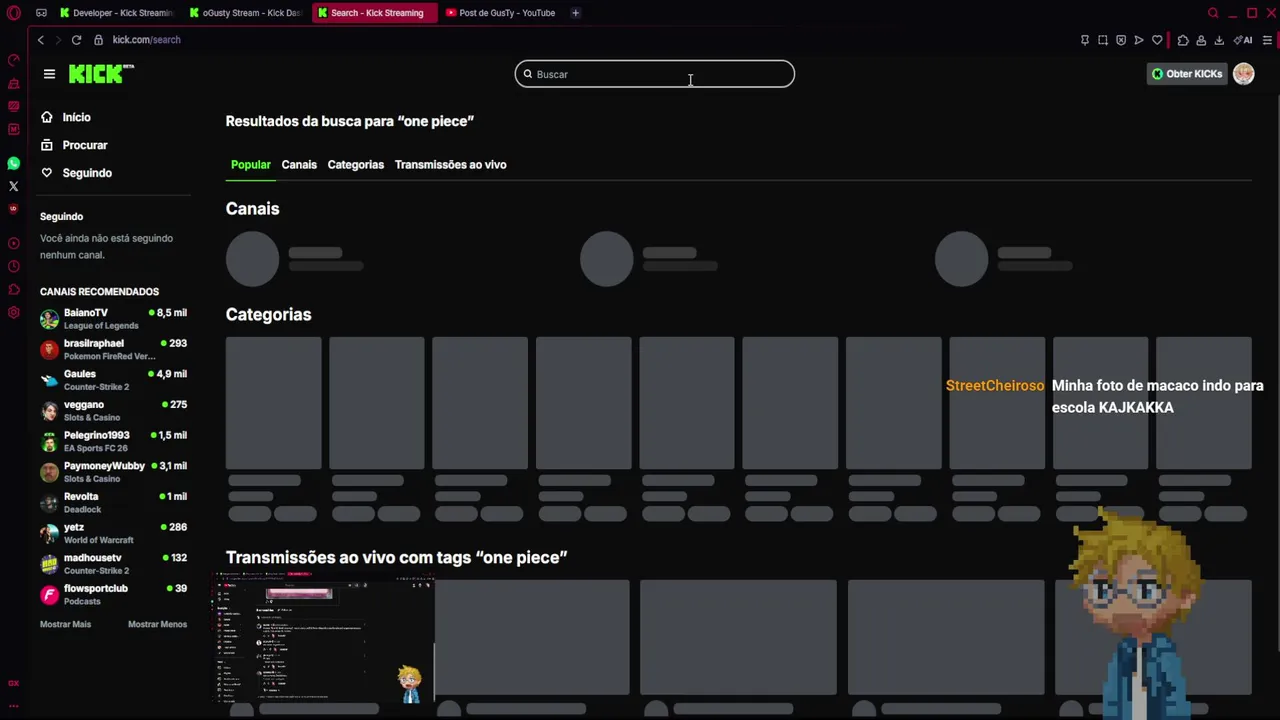Open the extensions cube icon in toolbar
This screenshot has width=1280, height=720.
(1183, 40)
